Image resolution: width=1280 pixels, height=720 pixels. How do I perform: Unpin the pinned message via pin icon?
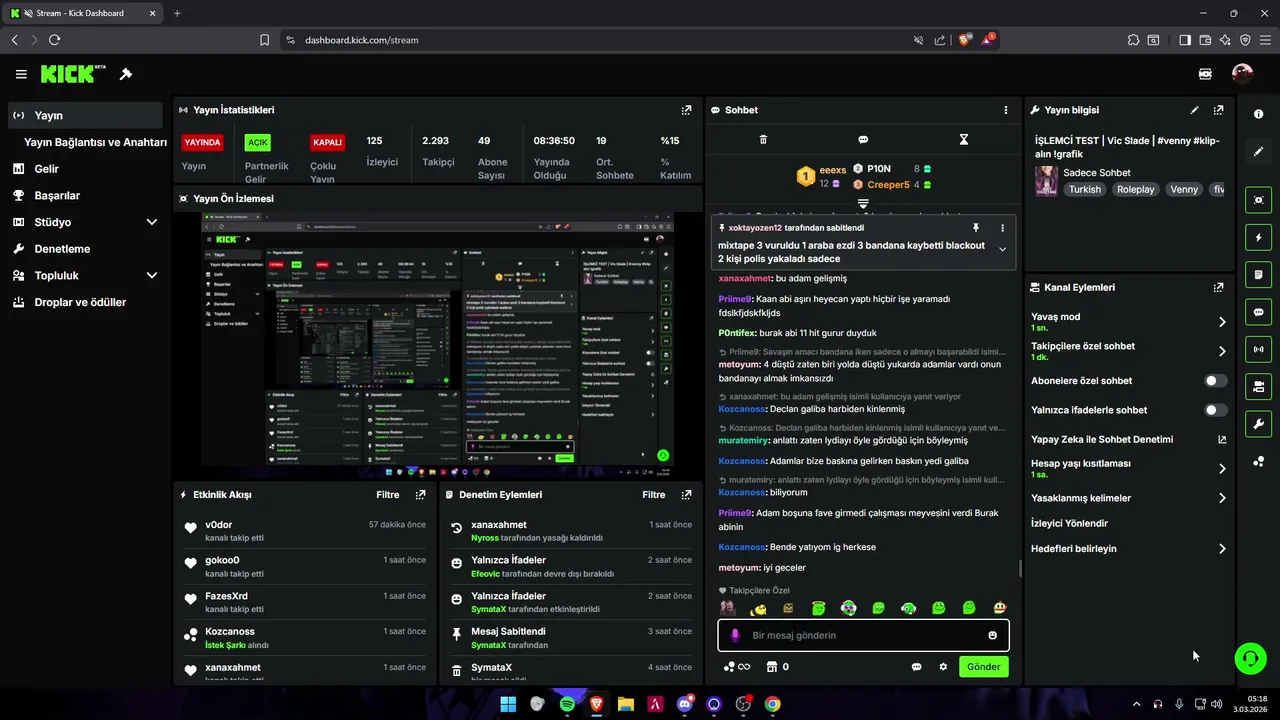click(976, 228)
